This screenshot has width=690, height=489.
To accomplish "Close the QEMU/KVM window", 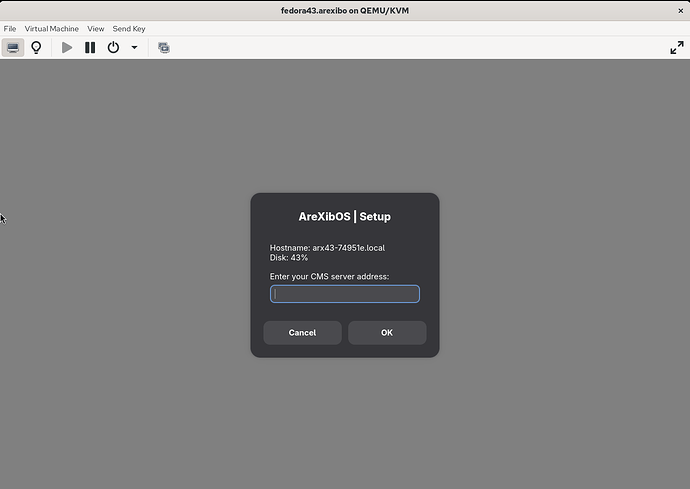I will pos(680,11).
